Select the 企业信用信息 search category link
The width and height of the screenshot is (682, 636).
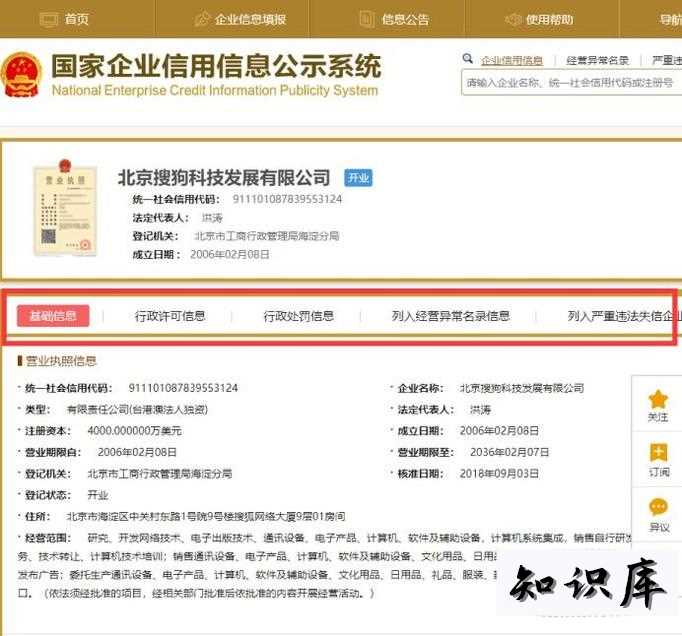pyautogui.click(x=512, y=60)
